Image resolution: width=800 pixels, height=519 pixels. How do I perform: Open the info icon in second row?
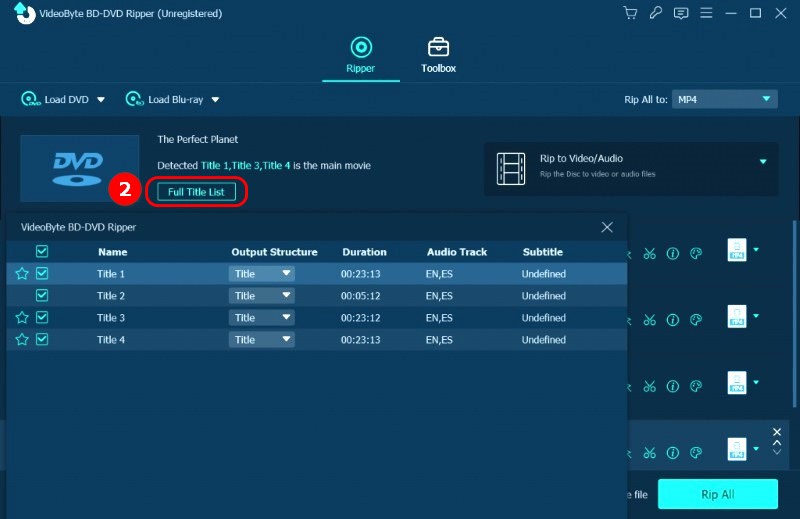[x=673, y=321]
